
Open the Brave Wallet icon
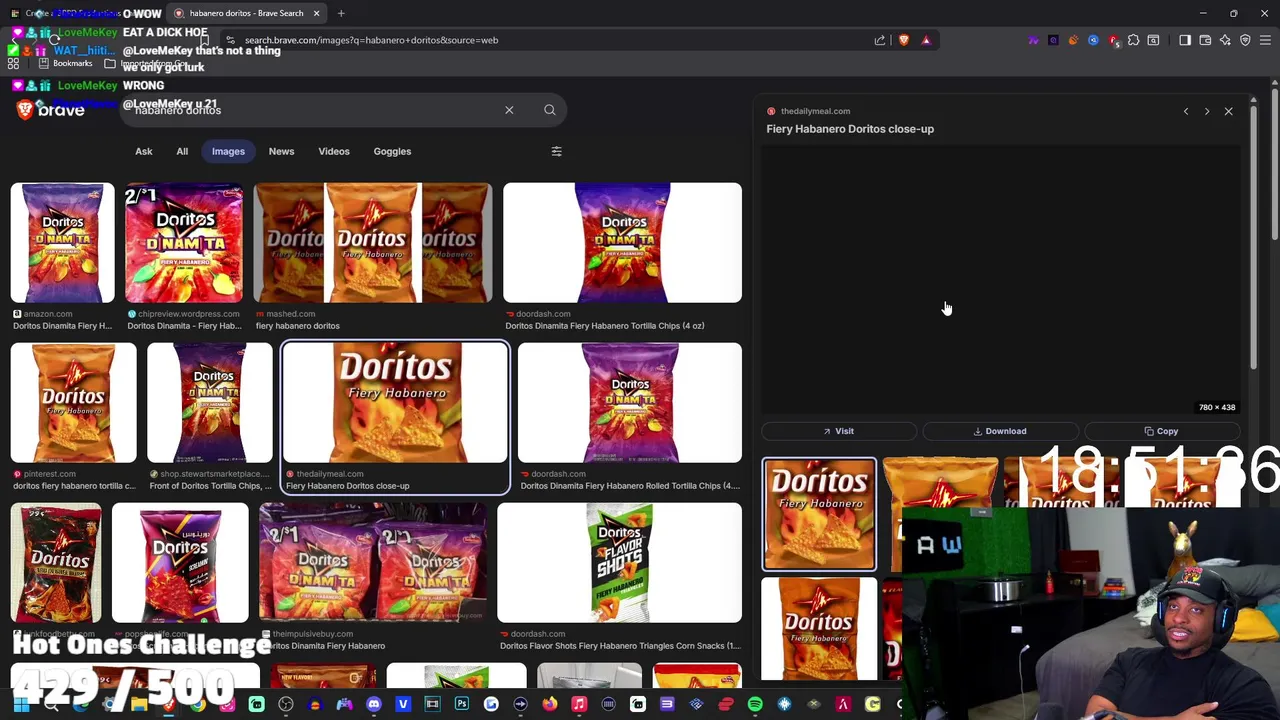tap(1205, 40)
